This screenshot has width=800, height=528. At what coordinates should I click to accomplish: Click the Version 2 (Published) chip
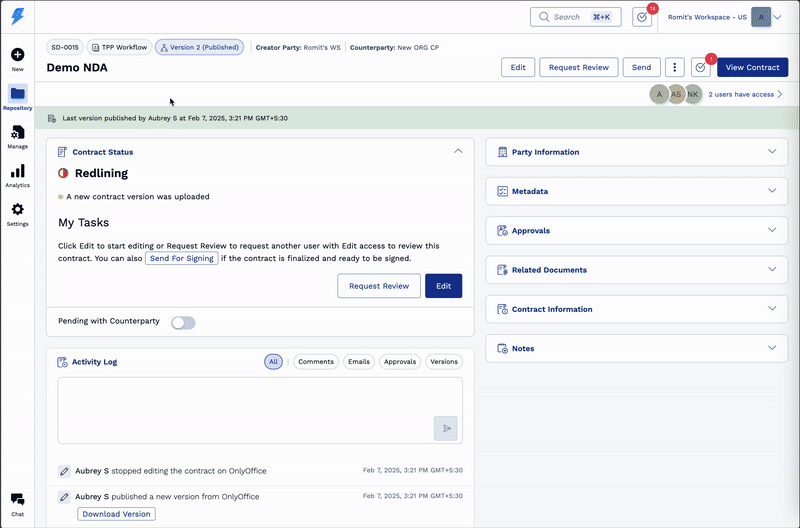tap(199, 47)
